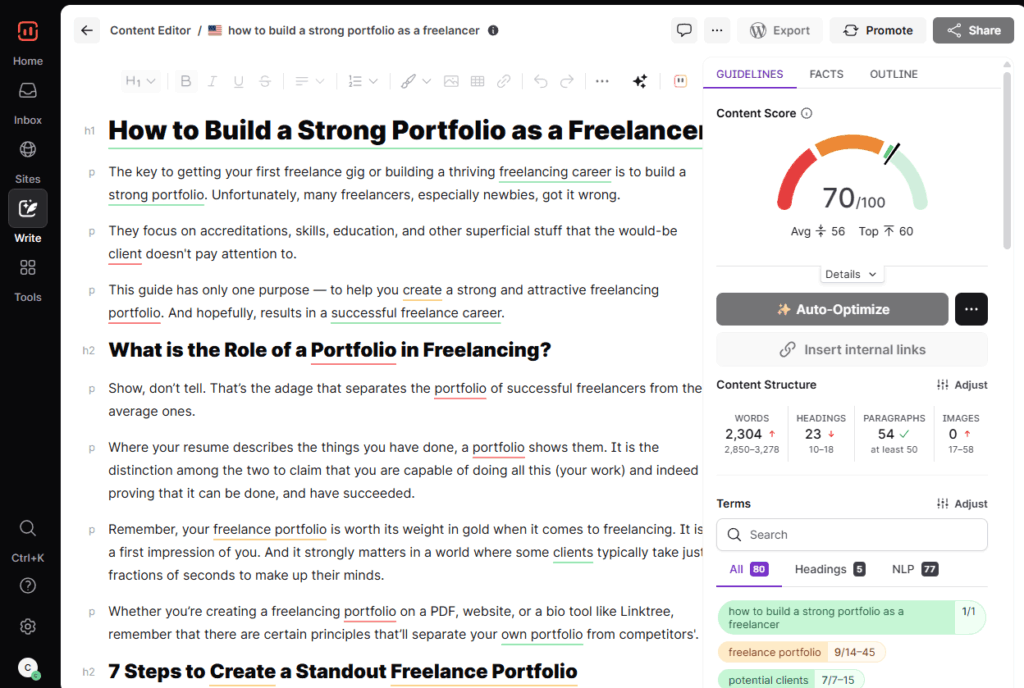Switch to the FACTS tab
The height and width of the screenshot is (688, 1024).
click(x=826, y=74)
